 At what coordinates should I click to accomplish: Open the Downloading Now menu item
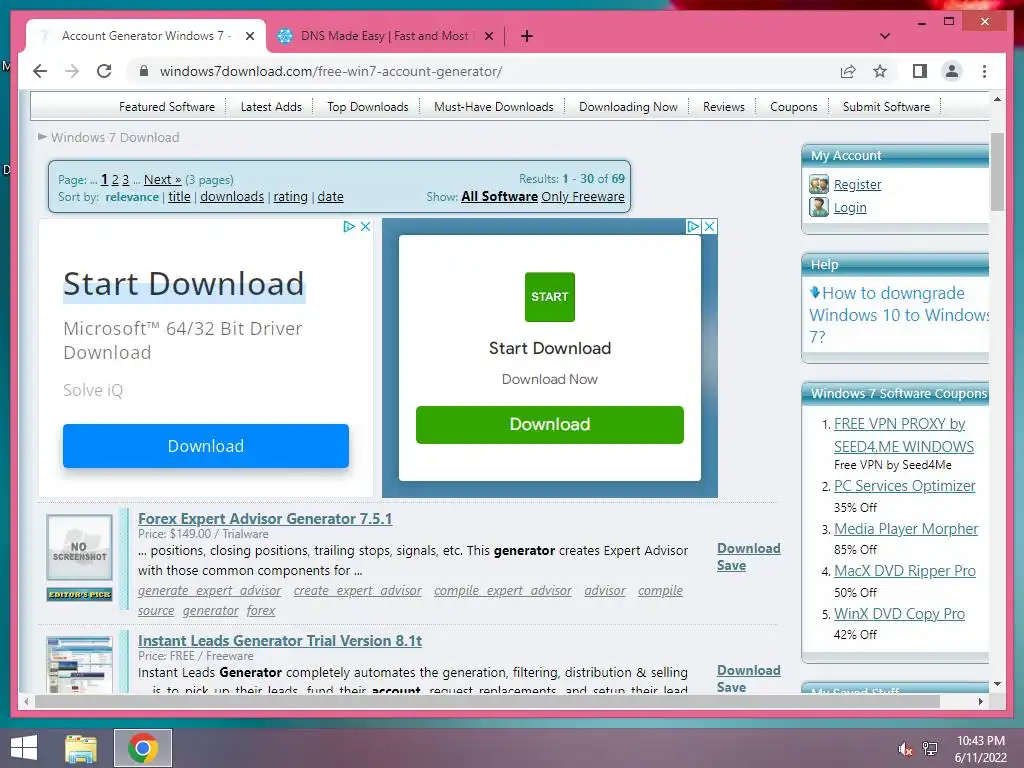click(628, 106)
